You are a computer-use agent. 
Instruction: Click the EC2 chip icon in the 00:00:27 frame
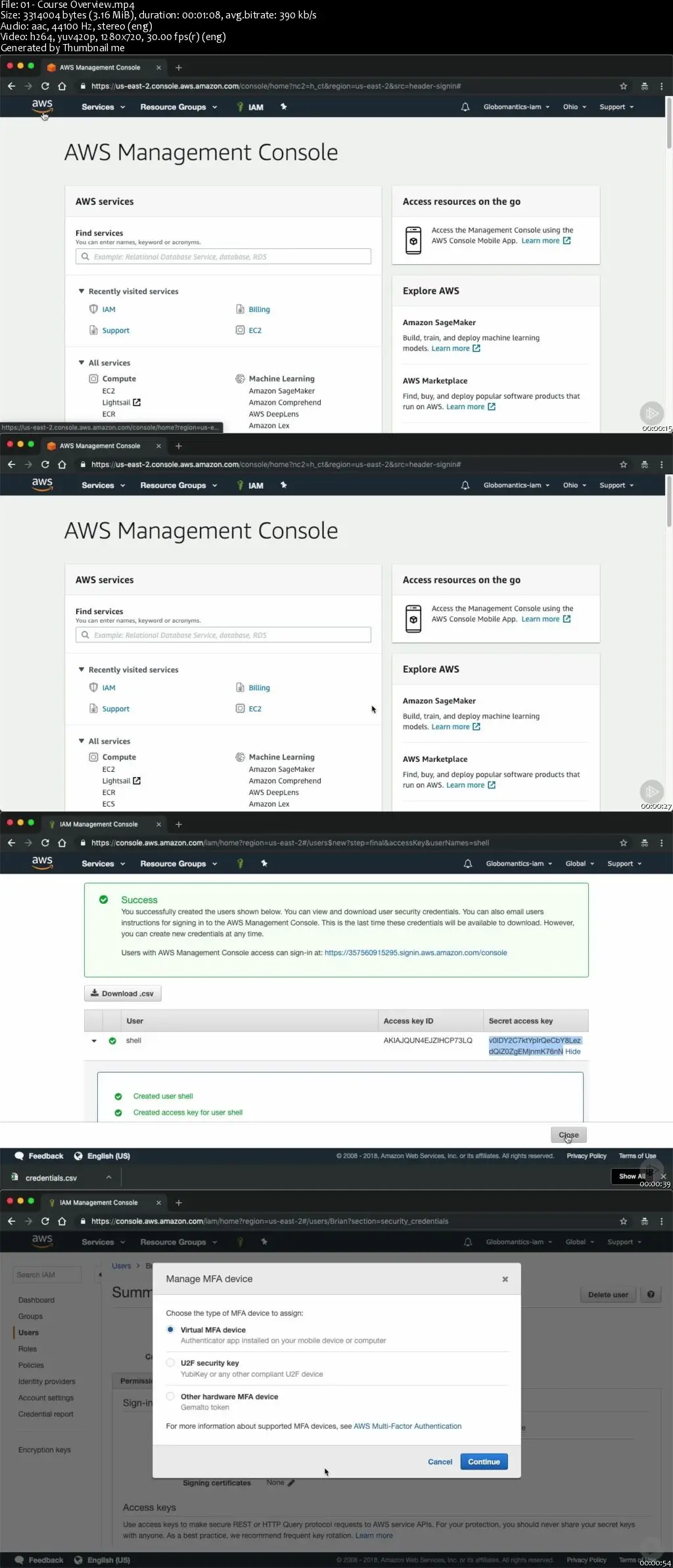[241, 708]
